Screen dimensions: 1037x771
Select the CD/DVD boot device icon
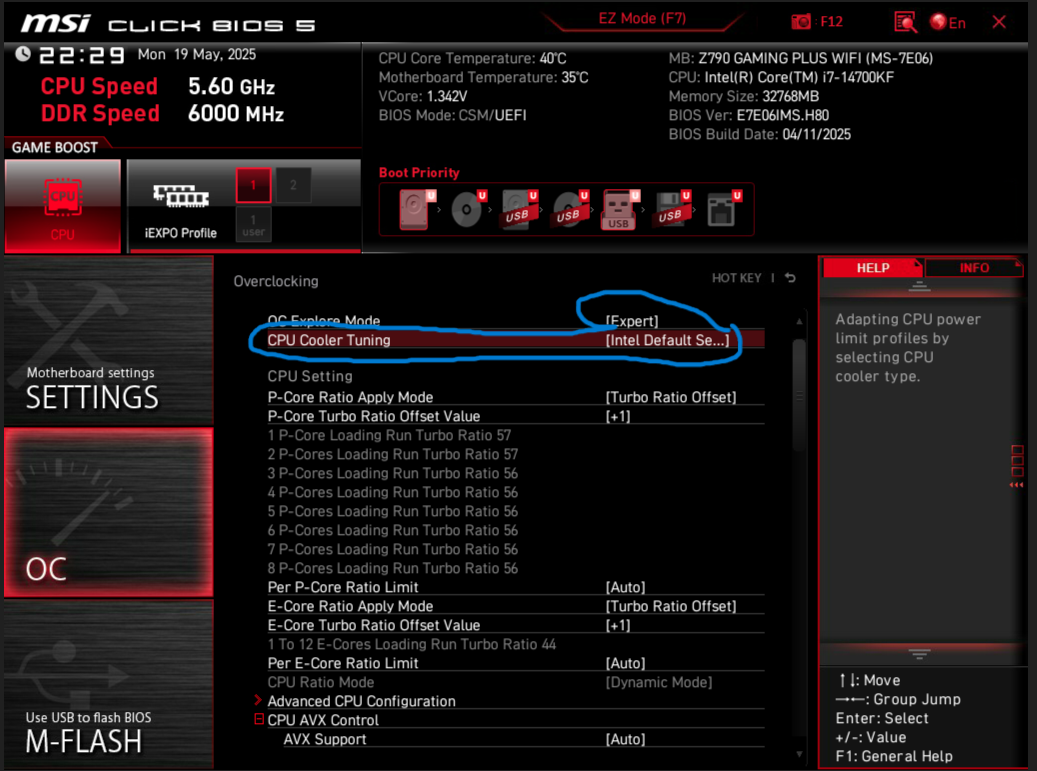point(468,209)
